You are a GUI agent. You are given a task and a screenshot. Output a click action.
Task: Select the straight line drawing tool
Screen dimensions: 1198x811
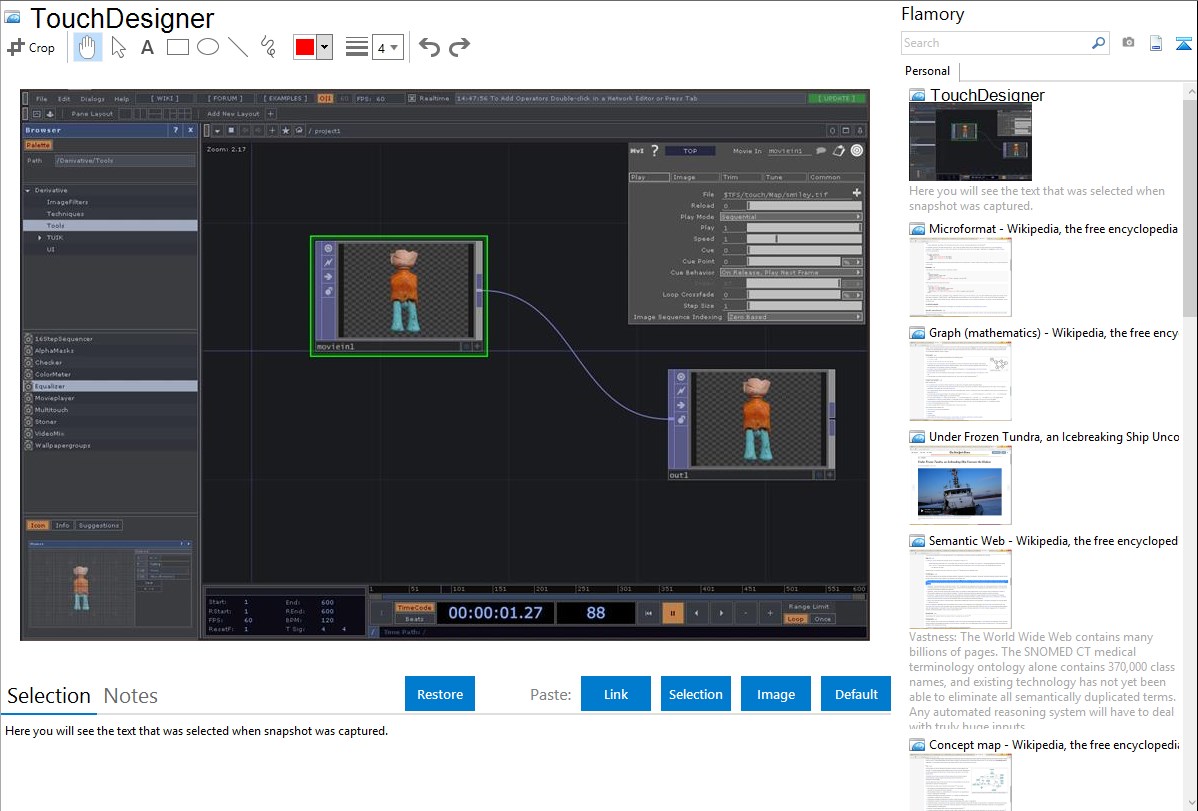point(238,47)
